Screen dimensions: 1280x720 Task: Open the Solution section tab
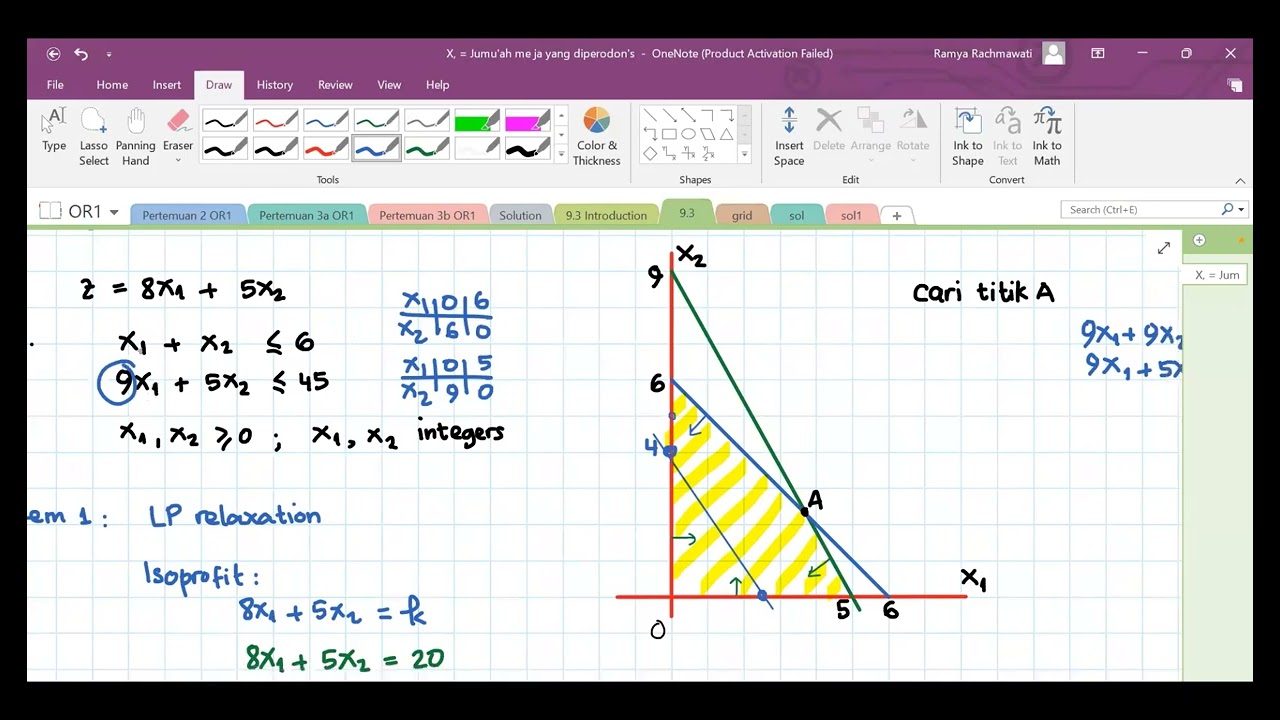click(x=520, y=215)
